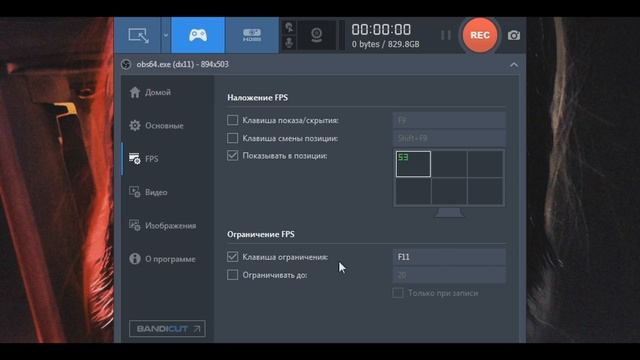Select bottom-left FPS overlay position
Screen dimensions: 640x360
[413, 191]
